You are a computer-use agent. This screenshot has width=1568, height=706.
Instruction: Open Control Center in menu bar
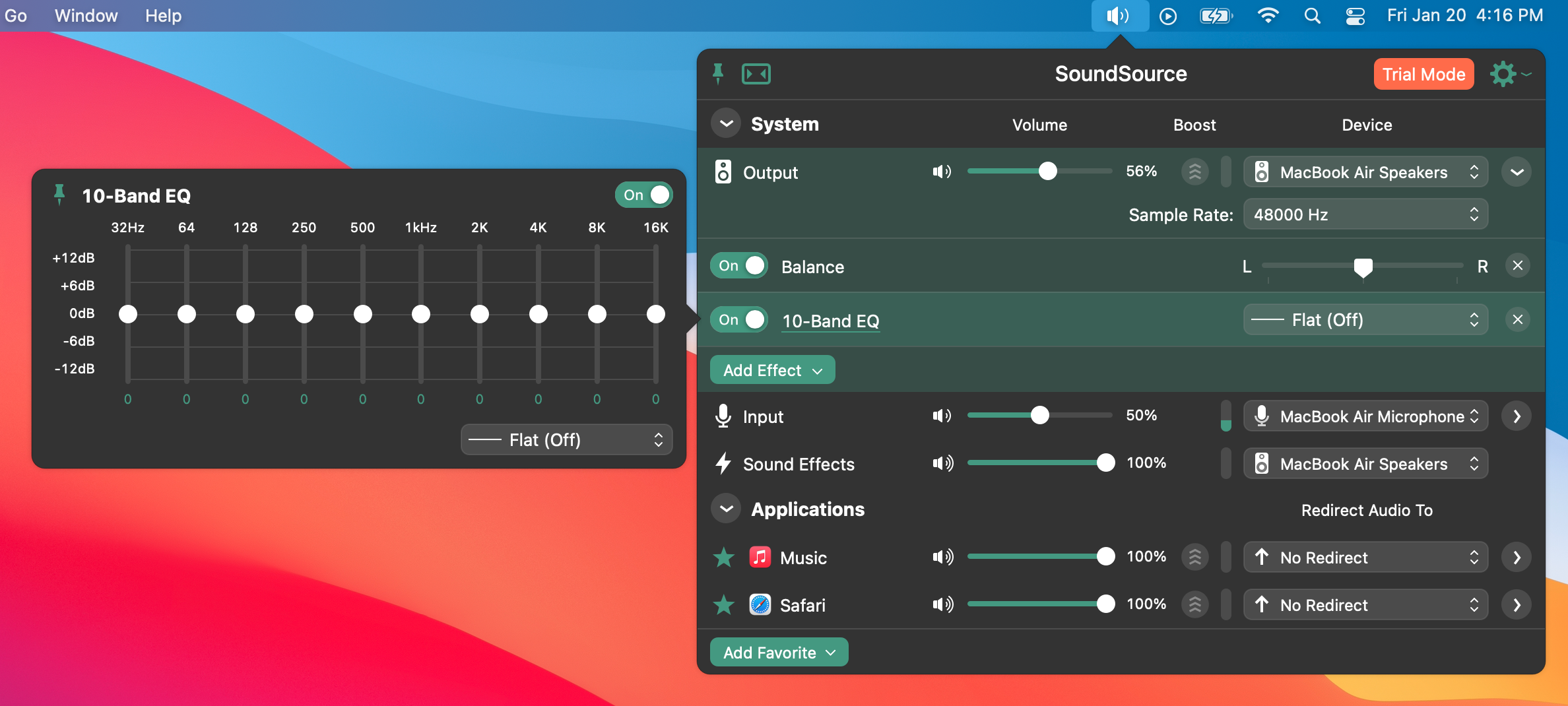click(1356, 16)
